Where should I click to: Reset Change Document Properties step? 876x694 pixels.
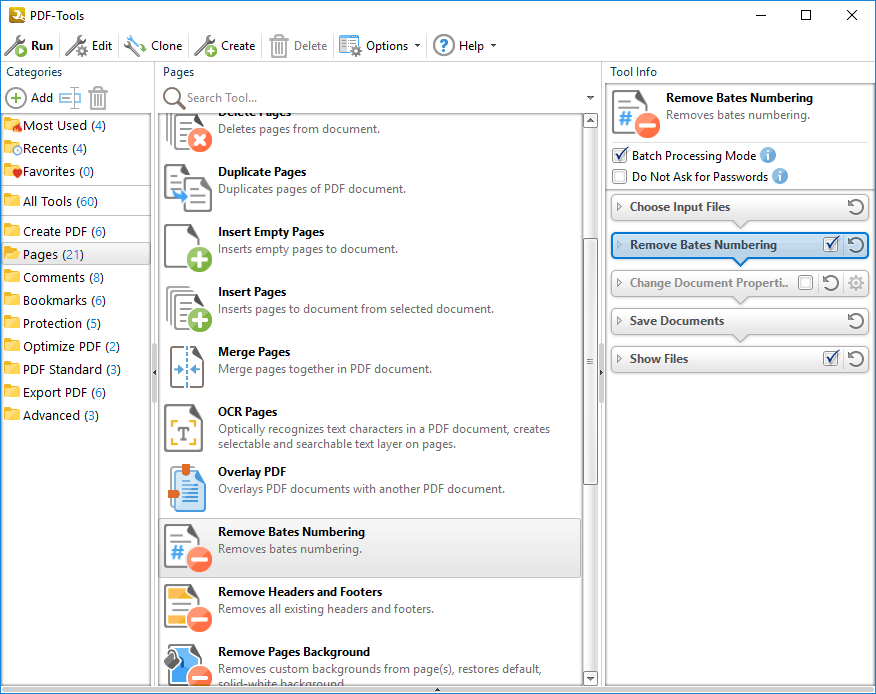[x=831, y=283]
